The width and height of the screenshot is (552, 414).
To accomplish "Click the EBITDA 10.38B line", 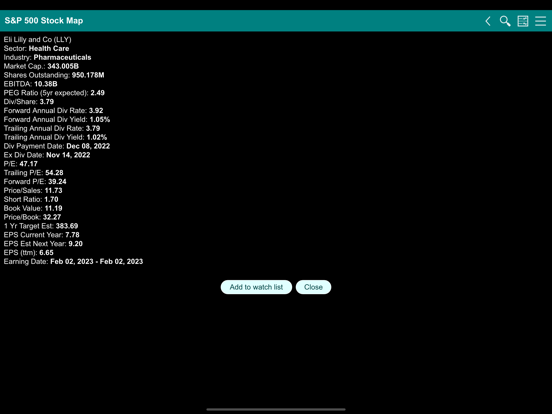I will (30, 84).
